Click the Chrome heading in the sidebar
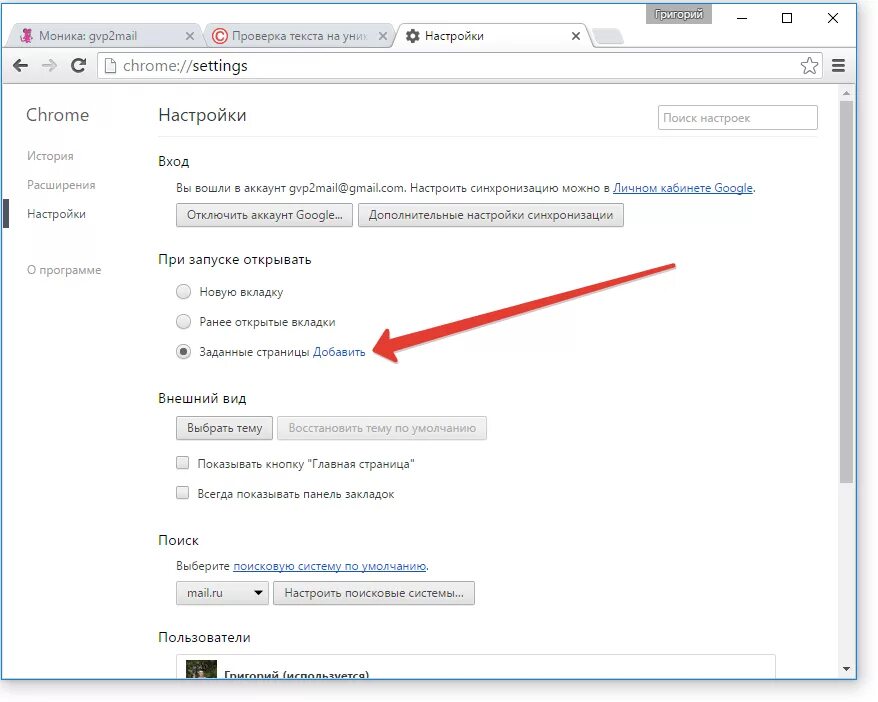The width and height of the screenshot is (878, 702). (x=58, y=115)
